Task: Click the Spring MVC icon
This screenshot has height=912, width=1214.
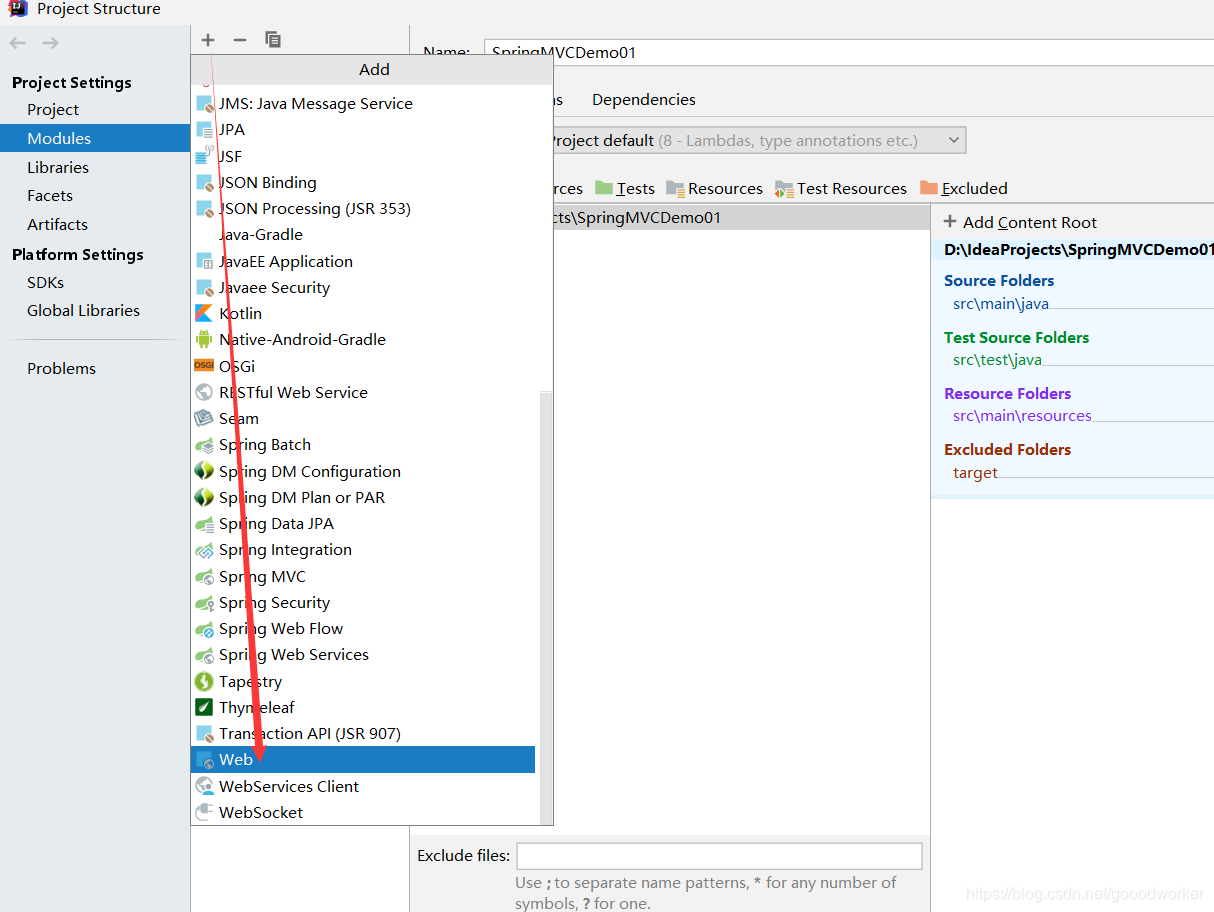Action: pos(204,576)
